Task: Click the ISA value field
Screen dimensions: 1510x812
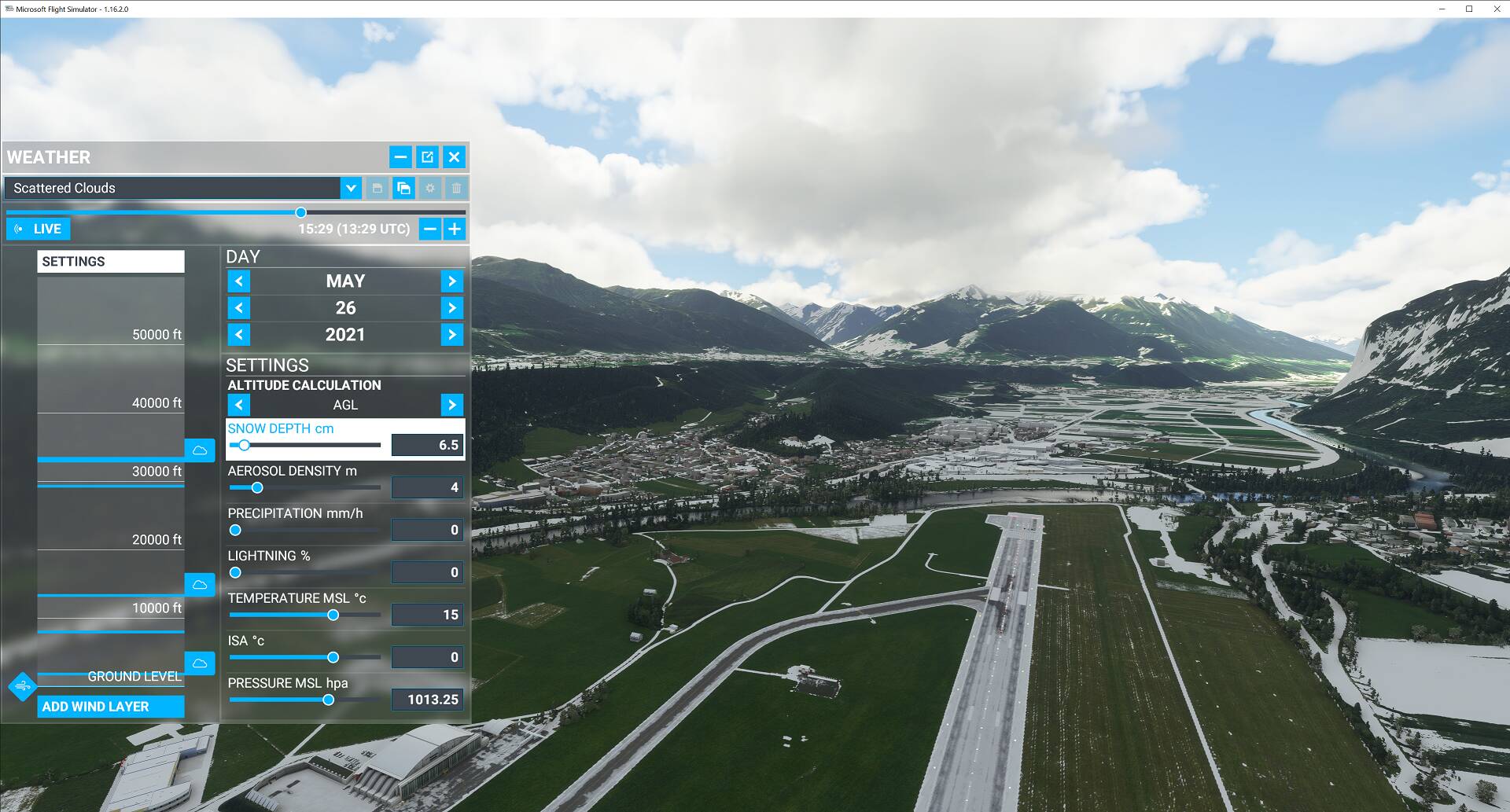Action: [427, 657]
